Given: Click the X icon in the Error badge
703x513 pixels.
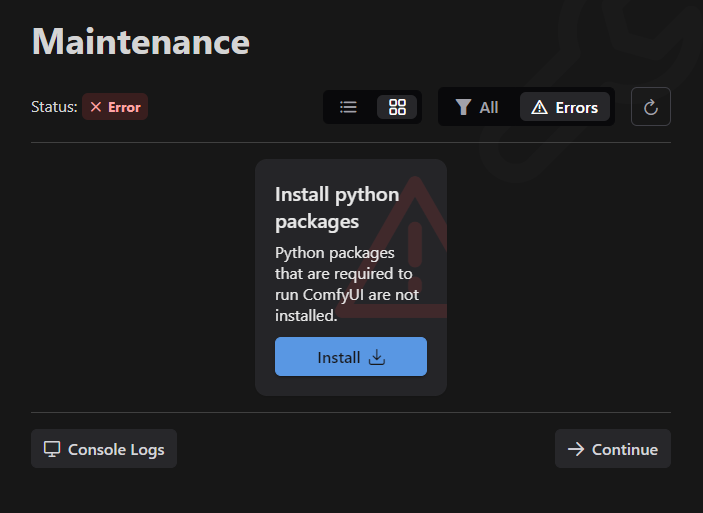Looking at the screenshot, I should coord(96,107).
